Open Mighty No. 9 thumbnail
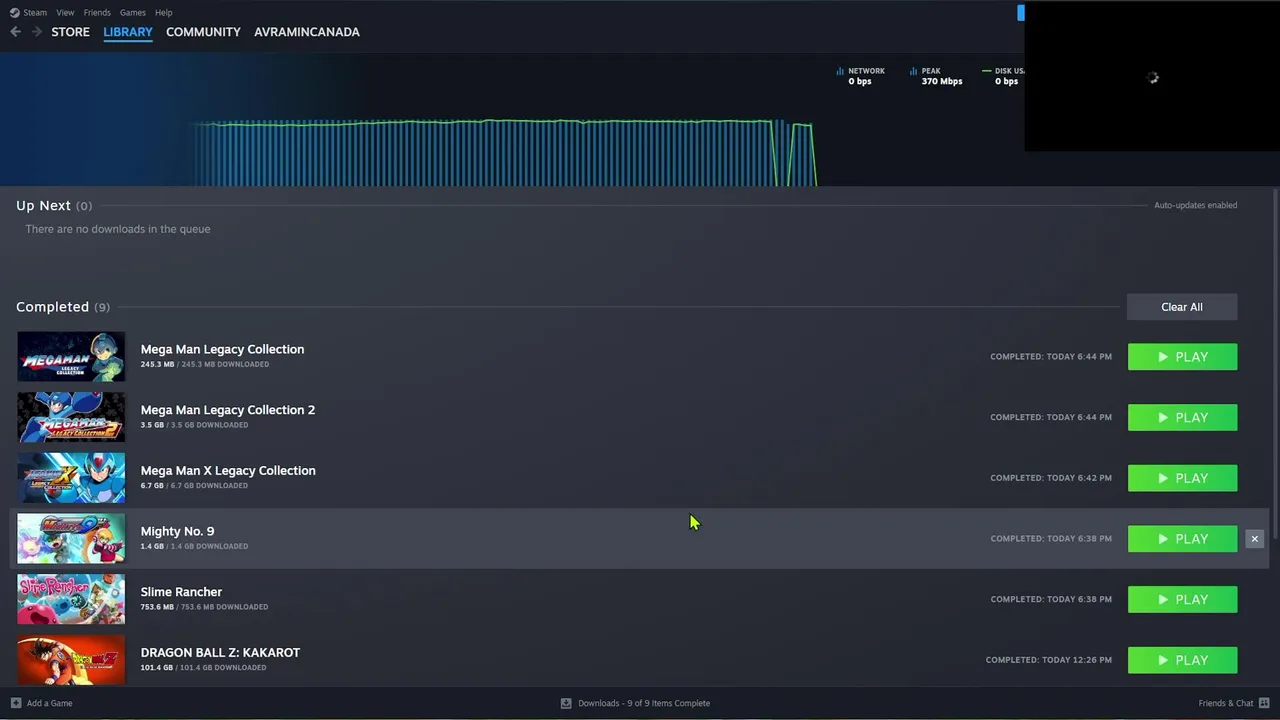Screen dimensions: 1280x720 point(71,539)
